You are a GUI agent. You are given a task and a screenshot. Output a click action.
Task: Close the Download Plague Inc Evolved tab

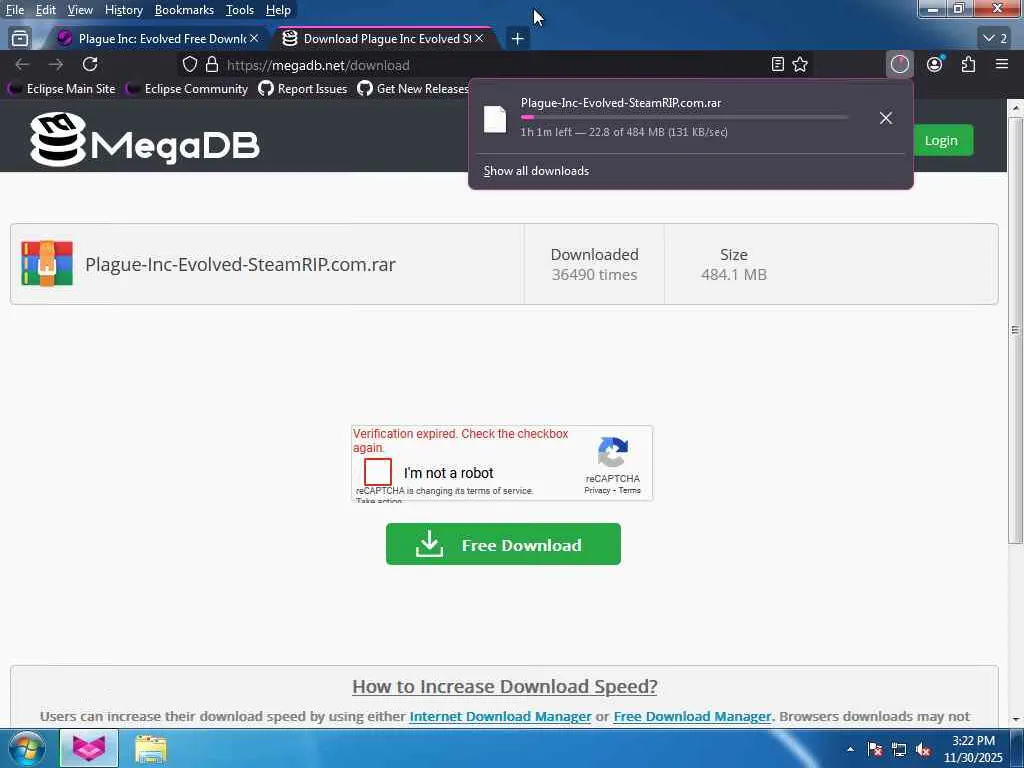479,39
